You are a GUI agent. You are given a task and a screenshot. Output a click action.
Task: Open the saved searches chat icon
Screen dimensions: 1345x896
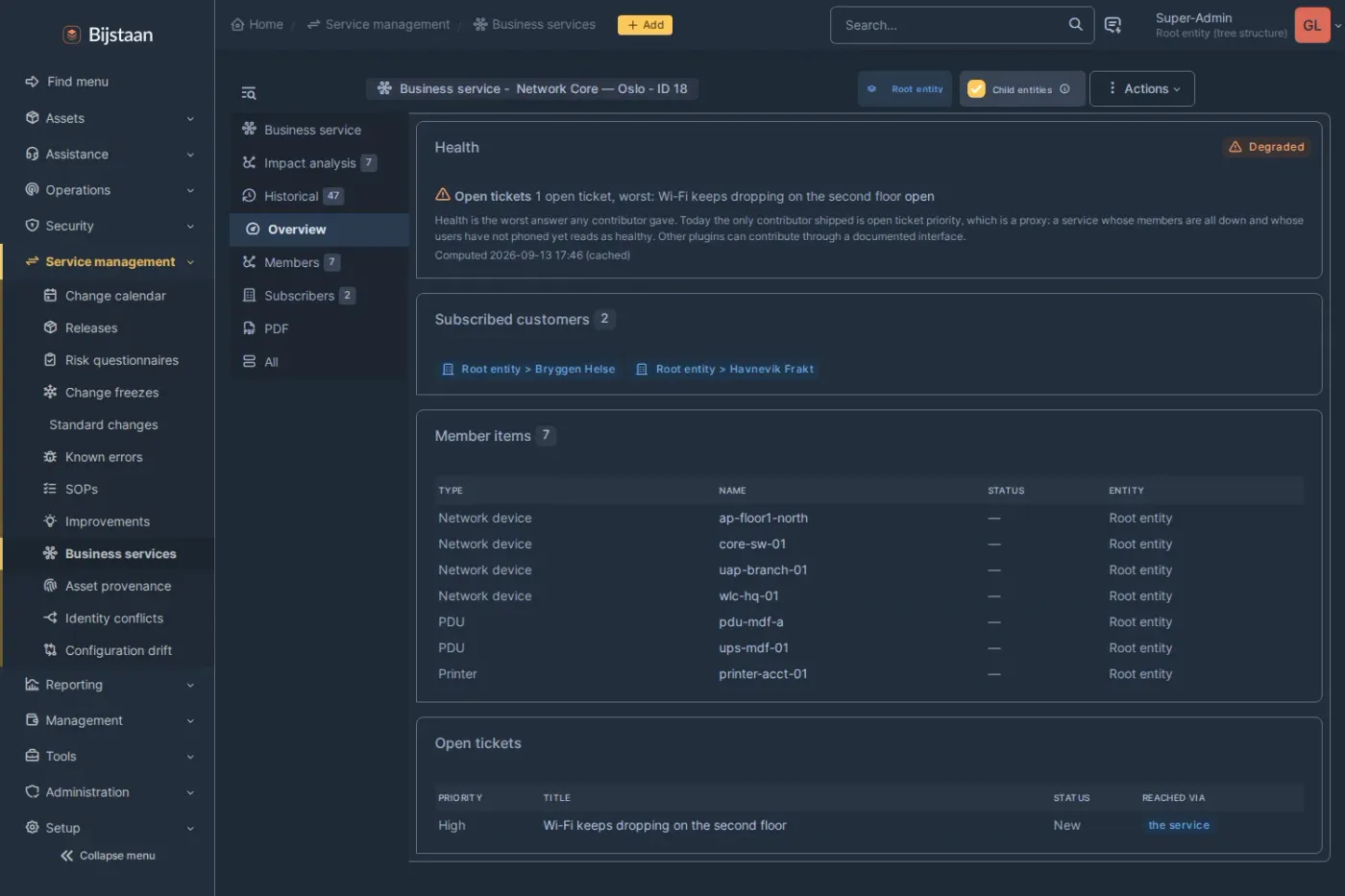pos(1113,25)
